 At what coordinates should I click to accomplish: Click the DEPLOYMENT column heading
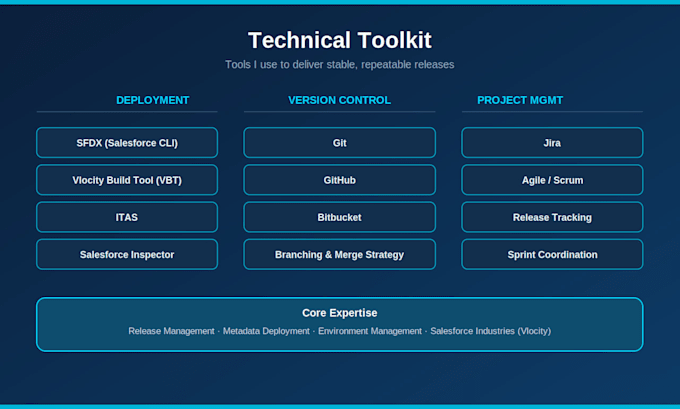tap(153, 100)
